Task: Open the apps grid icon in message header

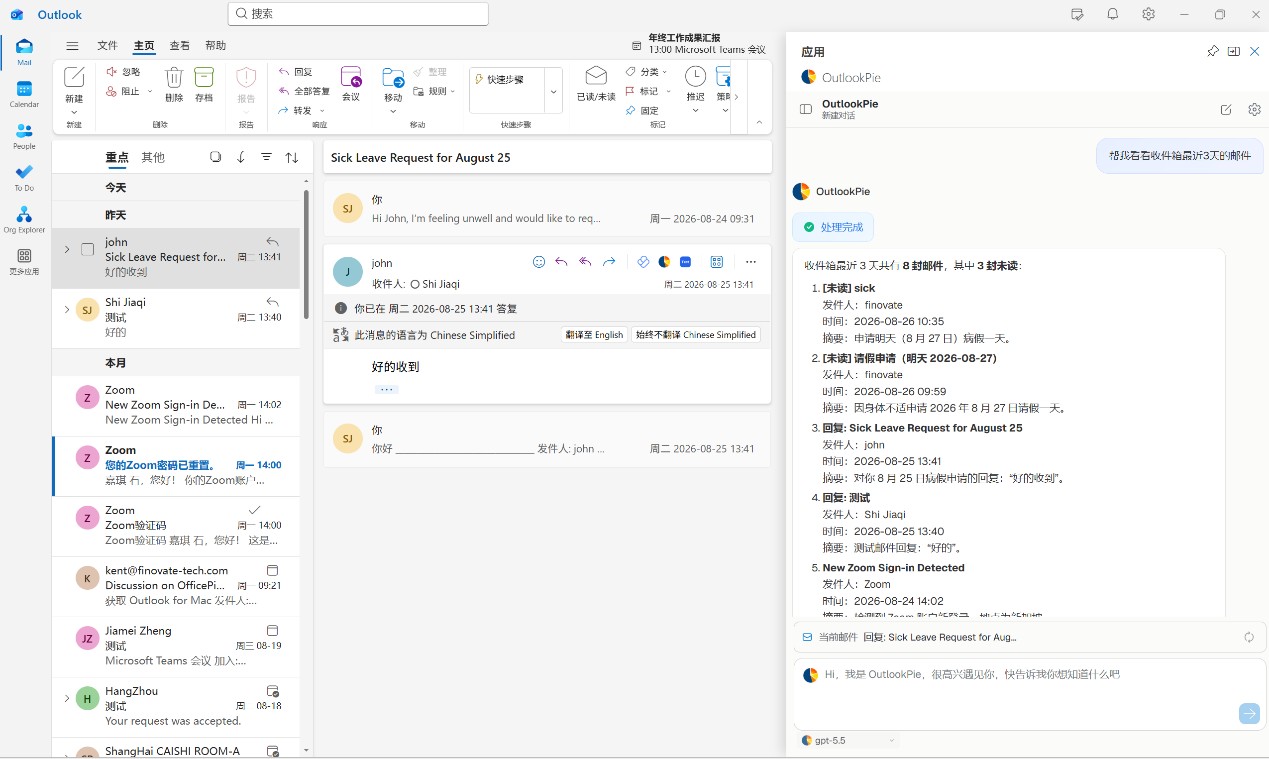Action: (x=717, y=262)
